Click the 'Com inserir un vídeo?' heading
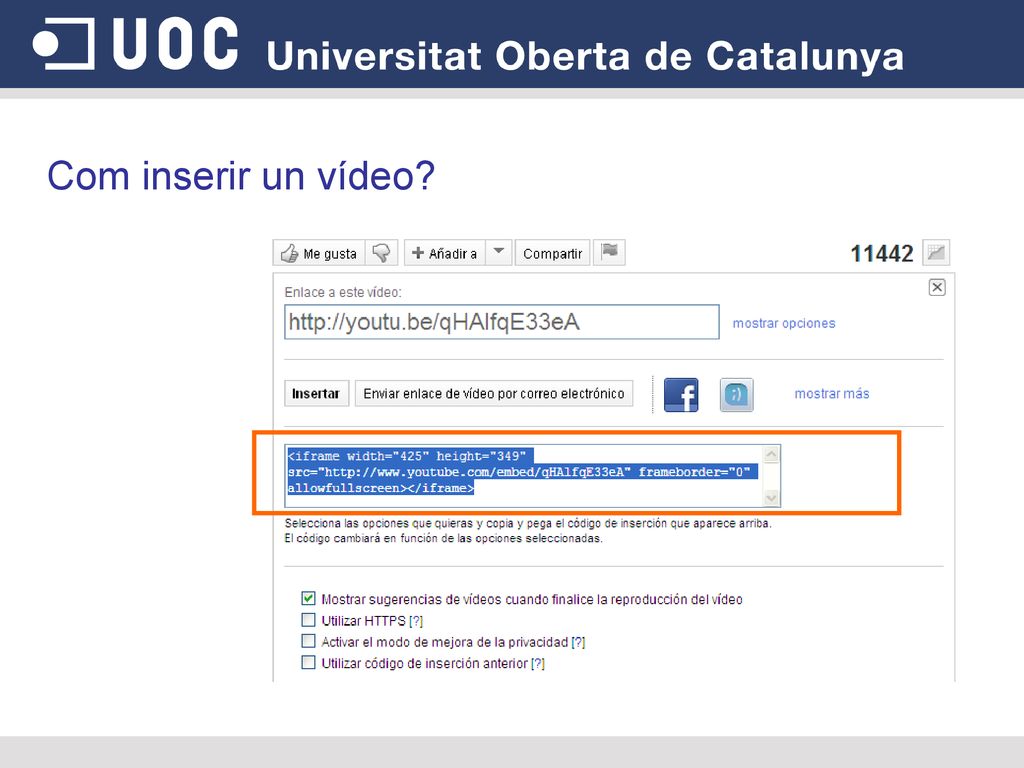The image size is (1024, 768). 241,176
